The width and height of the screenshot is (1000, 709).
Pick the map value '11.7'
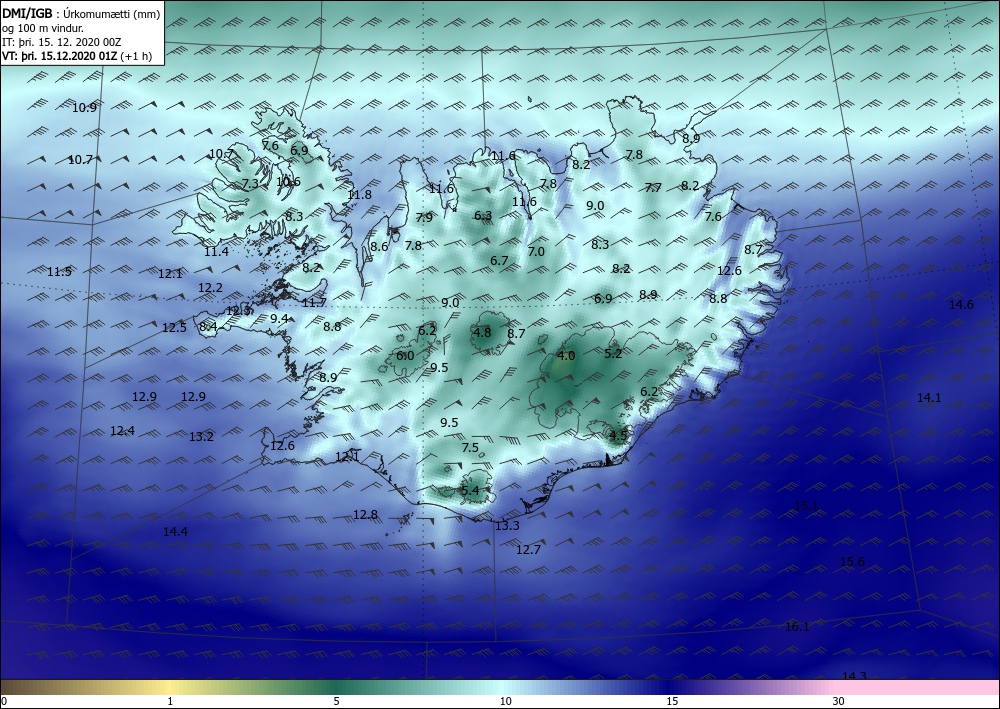click(x=314, y=303)
